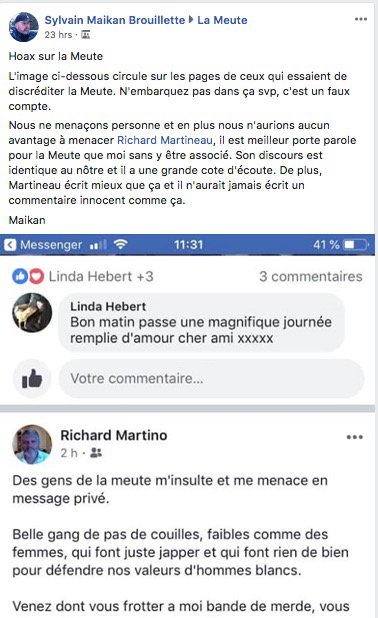Click the group privacy icon beside 23 hrs
The width and height of the screenshot is (378, 618).
pos(86,35)
